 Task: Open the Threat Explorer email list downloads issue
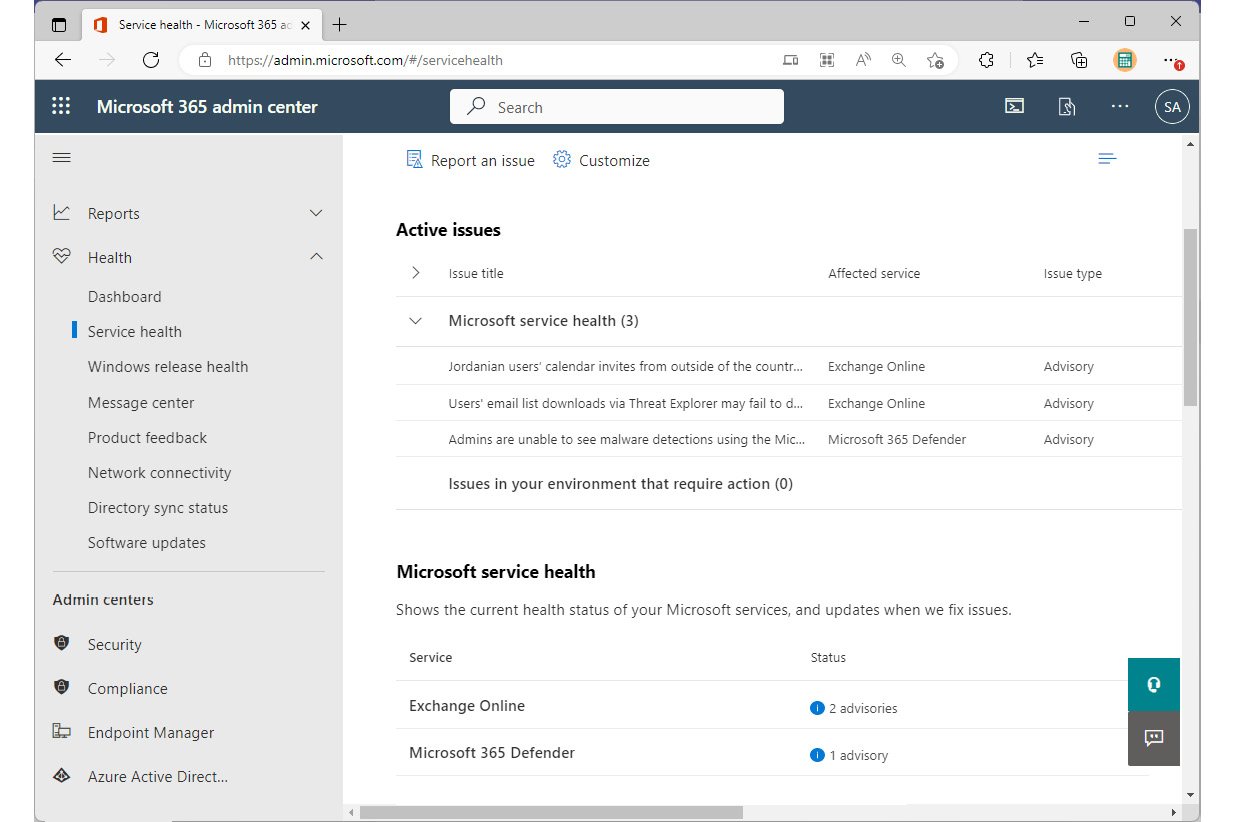click(626, 403)
